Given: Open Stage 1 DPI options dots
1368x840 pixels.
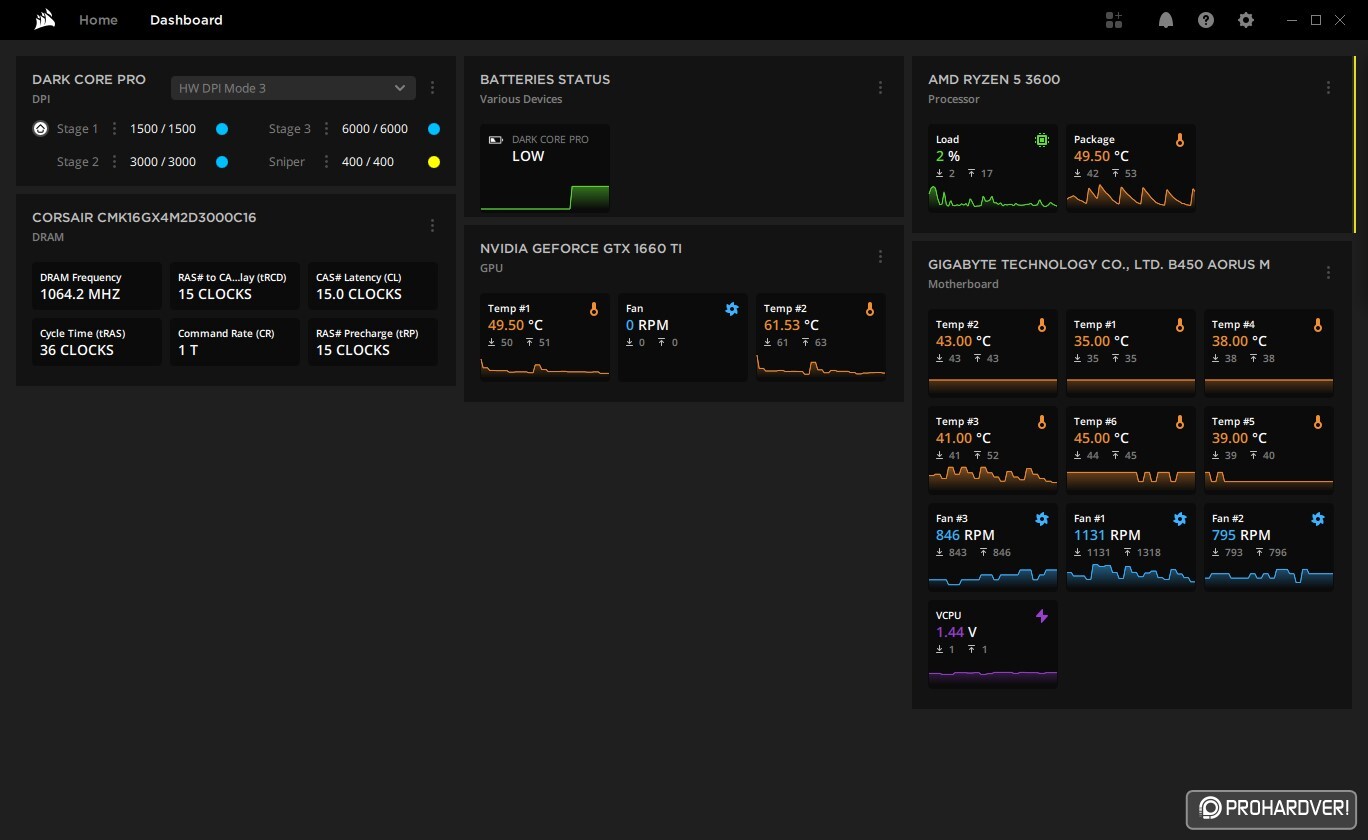Looking at the screenshot, I should point(114,129).
